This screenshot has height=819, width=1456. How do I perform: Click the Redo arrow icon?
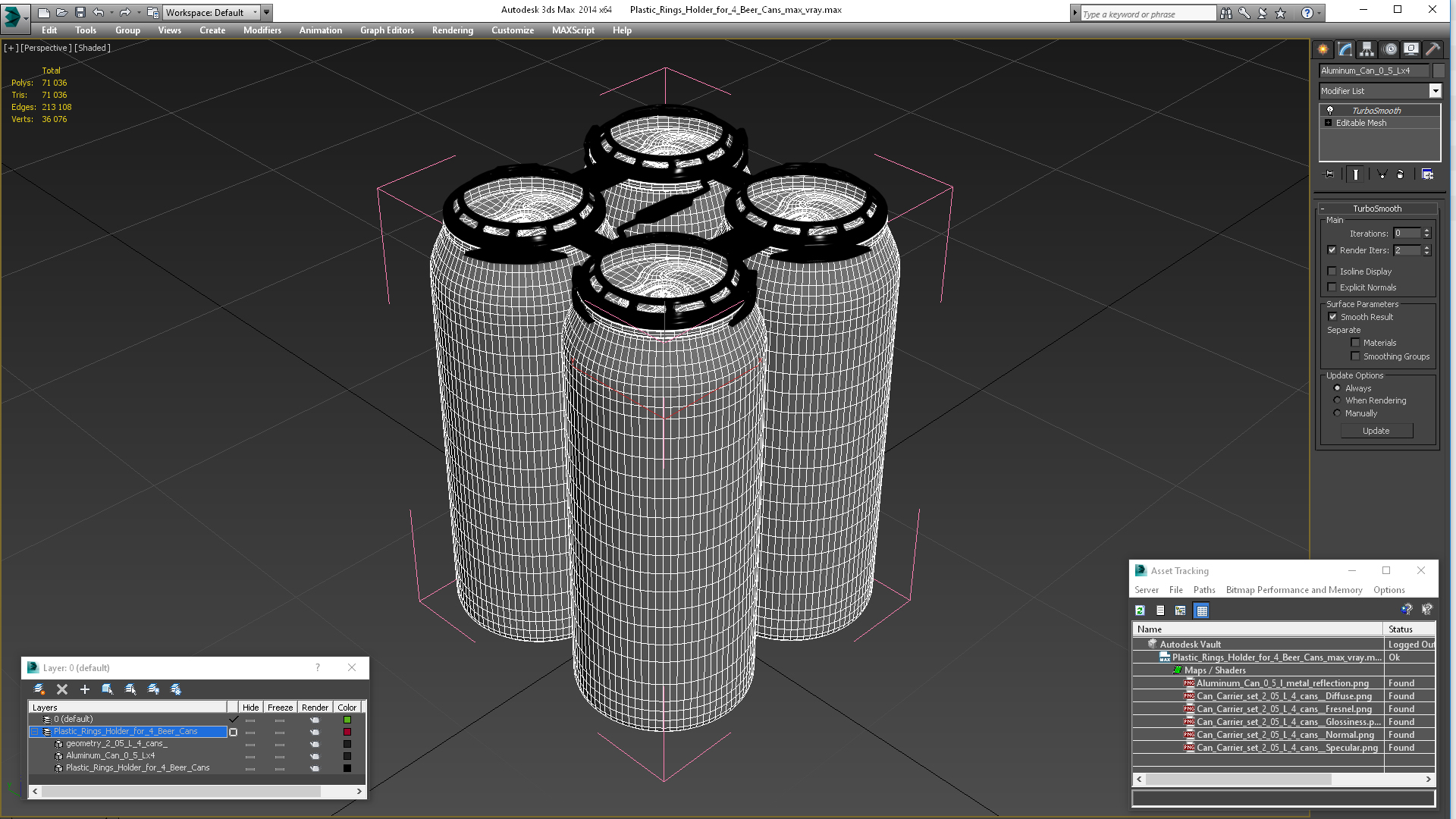click(124, 13)
